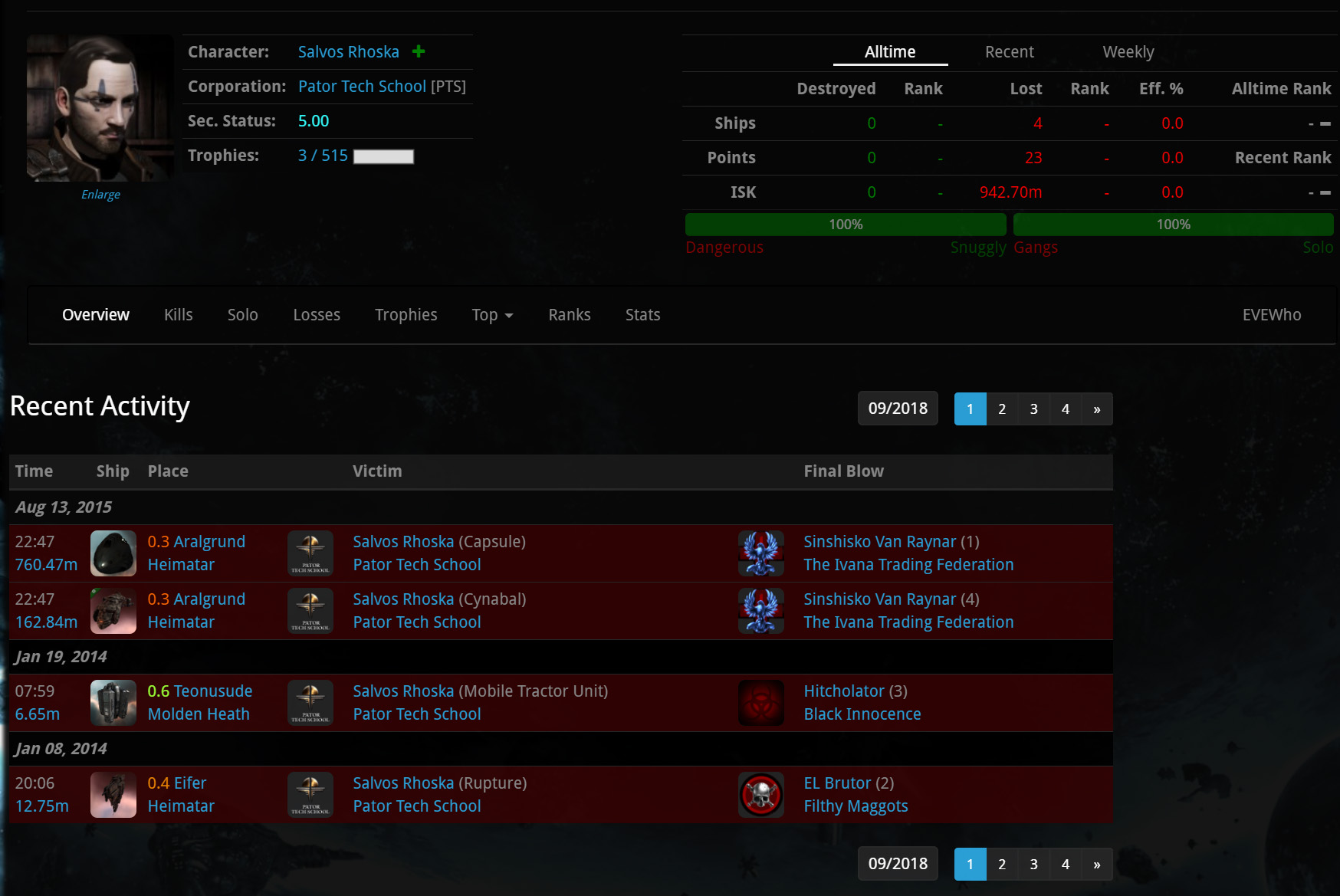Click the Ivana Trading Federation logo, first row
1340x896 pixels.
click(x=761, y=553)
